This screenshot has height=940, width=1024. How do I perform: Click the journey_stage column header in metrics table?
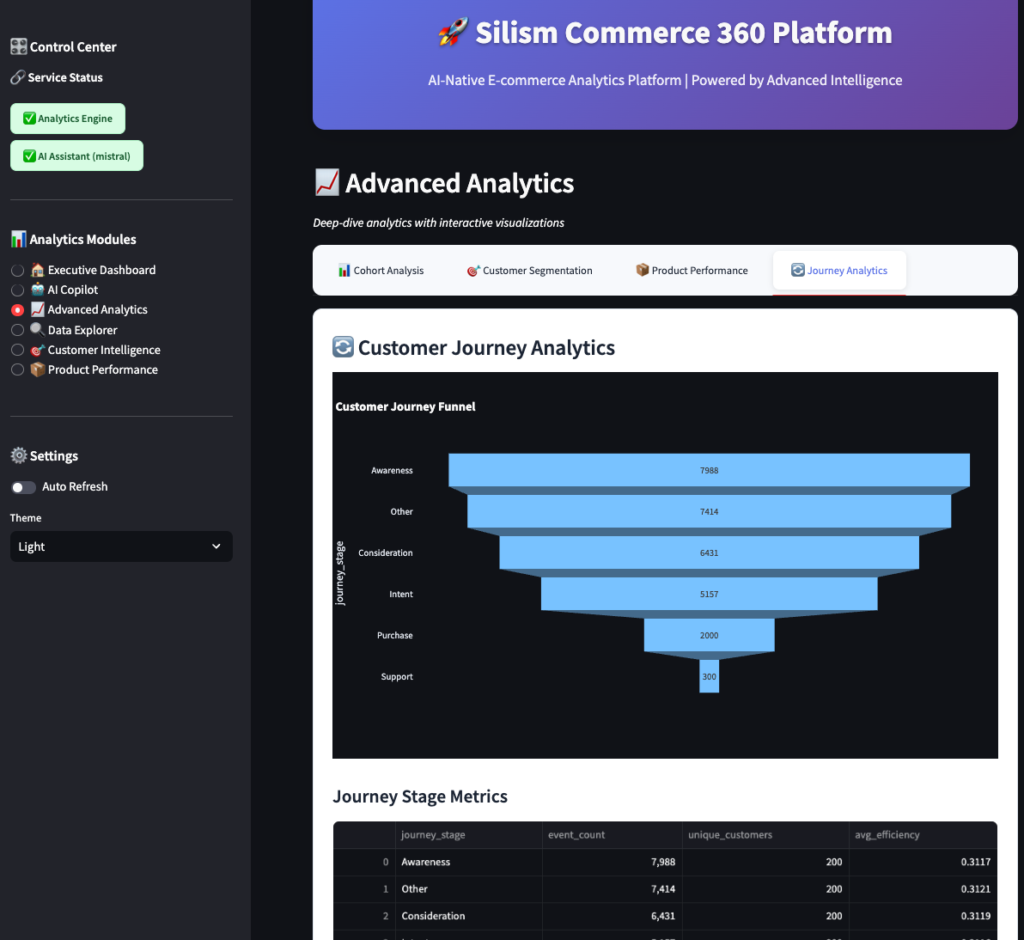point(433,835)
